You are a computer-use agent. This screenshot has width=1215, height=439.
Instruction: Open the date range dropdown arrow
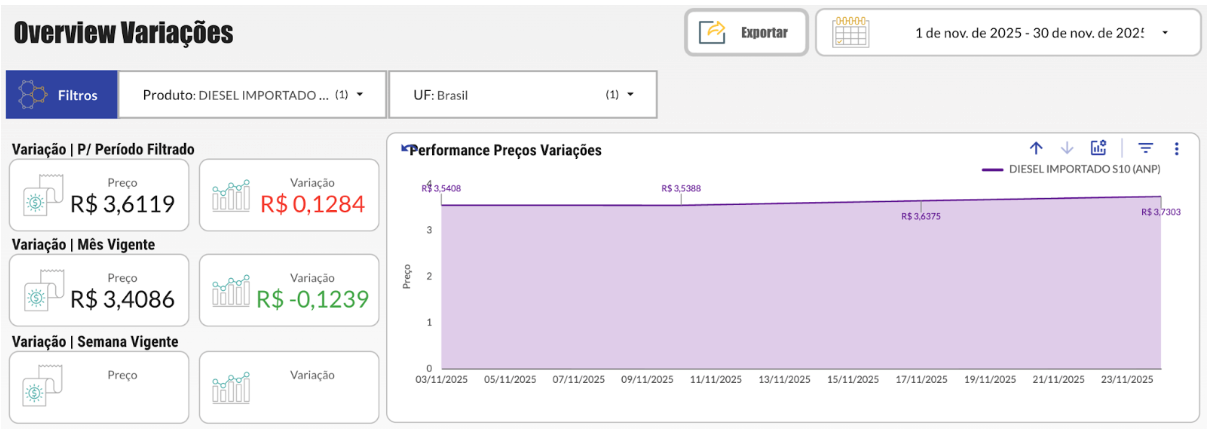(x=1165, y=33)
